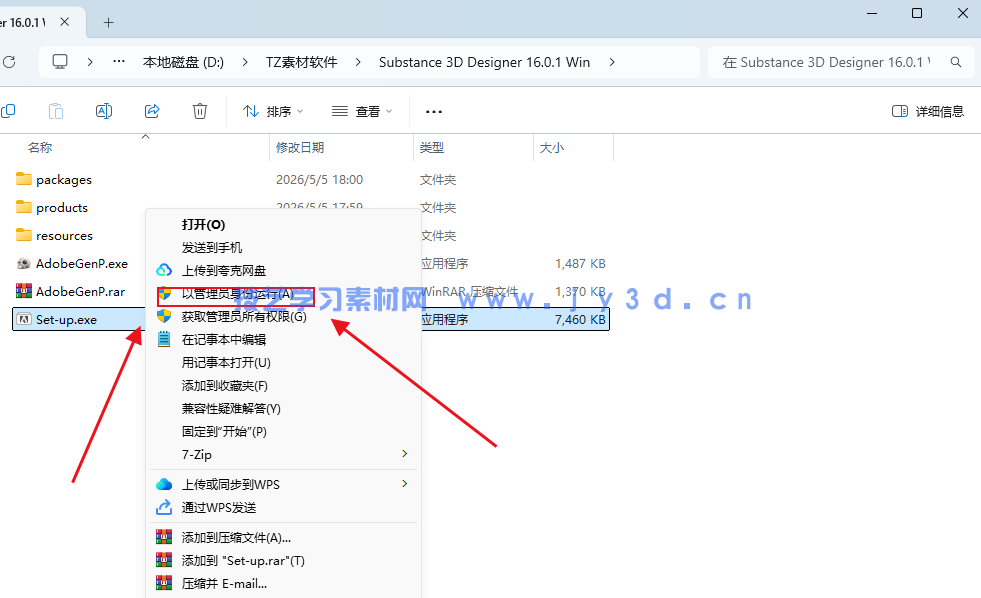Choose 用记事本打开(U) menu entry
This screenshot has height=598, width=981.
tap(283, 363)
